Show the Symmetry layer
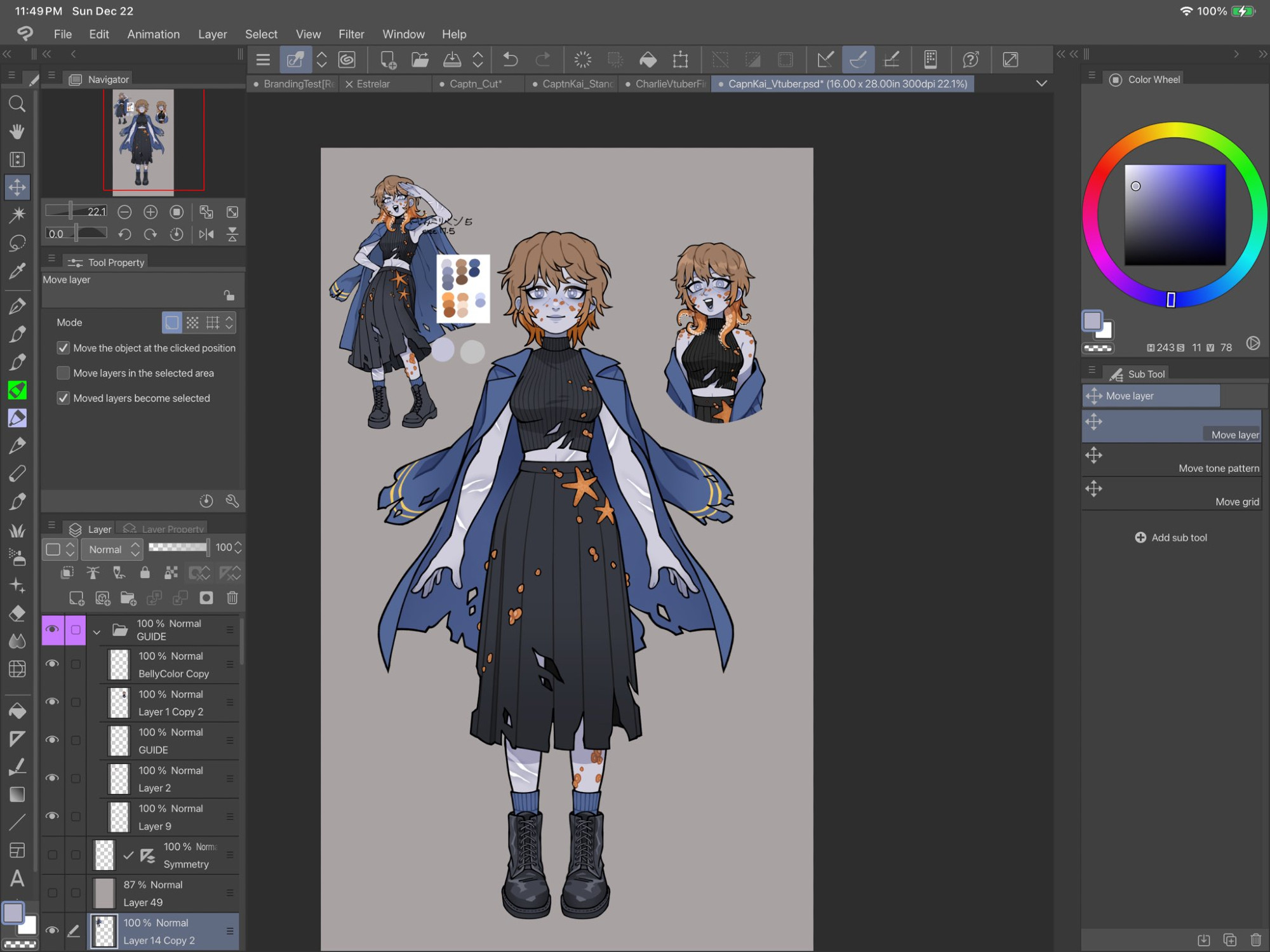 (52, 855)
